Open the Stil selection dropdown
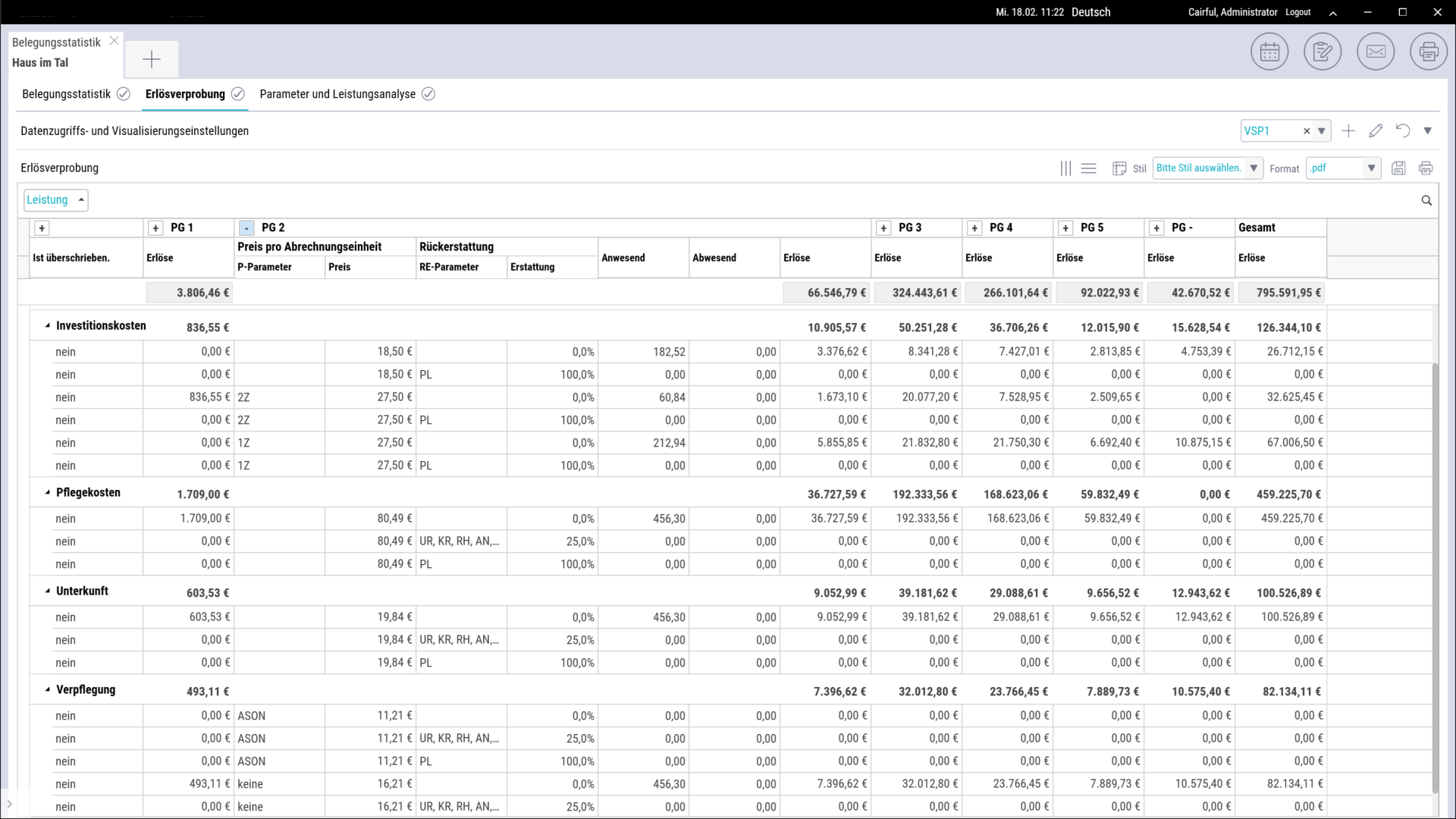The height and width of the screenshot is (819, 1456). [1207, 168]
